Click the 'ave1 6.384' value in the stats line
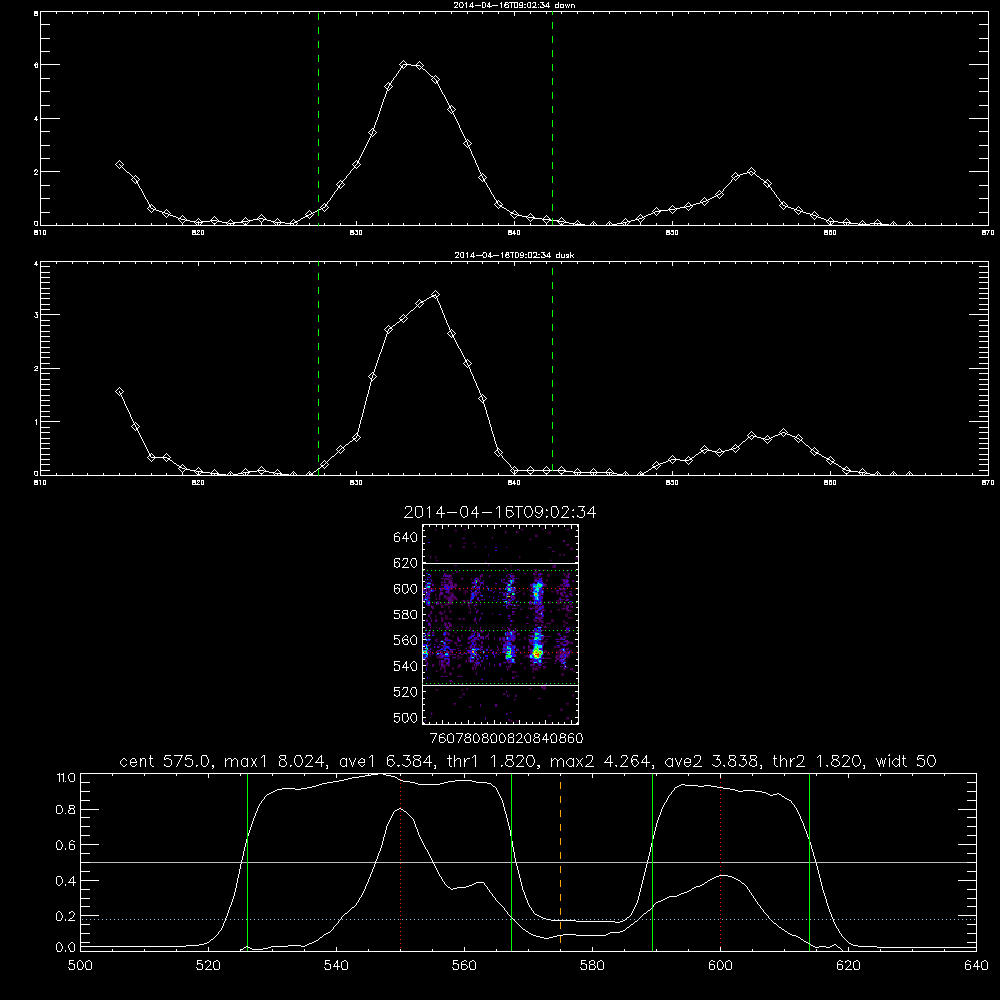Viewport: 1000px width, 1000px height. tap(387, 761)
